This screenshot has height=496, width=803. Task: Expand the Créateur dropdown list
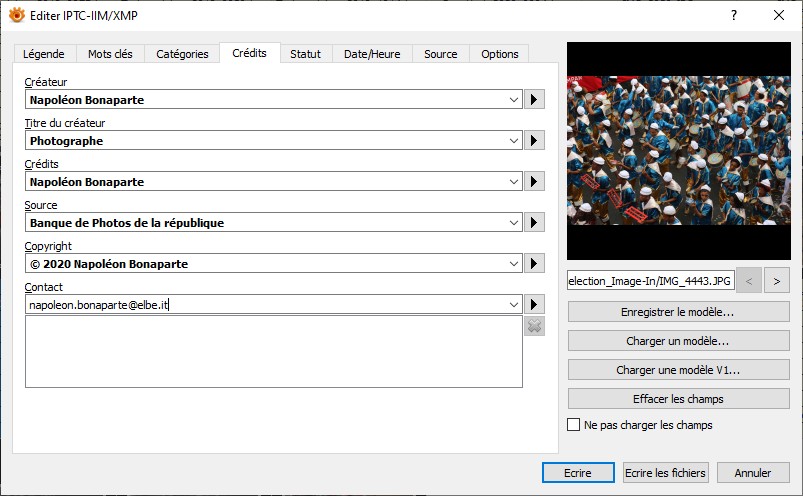pyautogui.click(x=514, y=100)
